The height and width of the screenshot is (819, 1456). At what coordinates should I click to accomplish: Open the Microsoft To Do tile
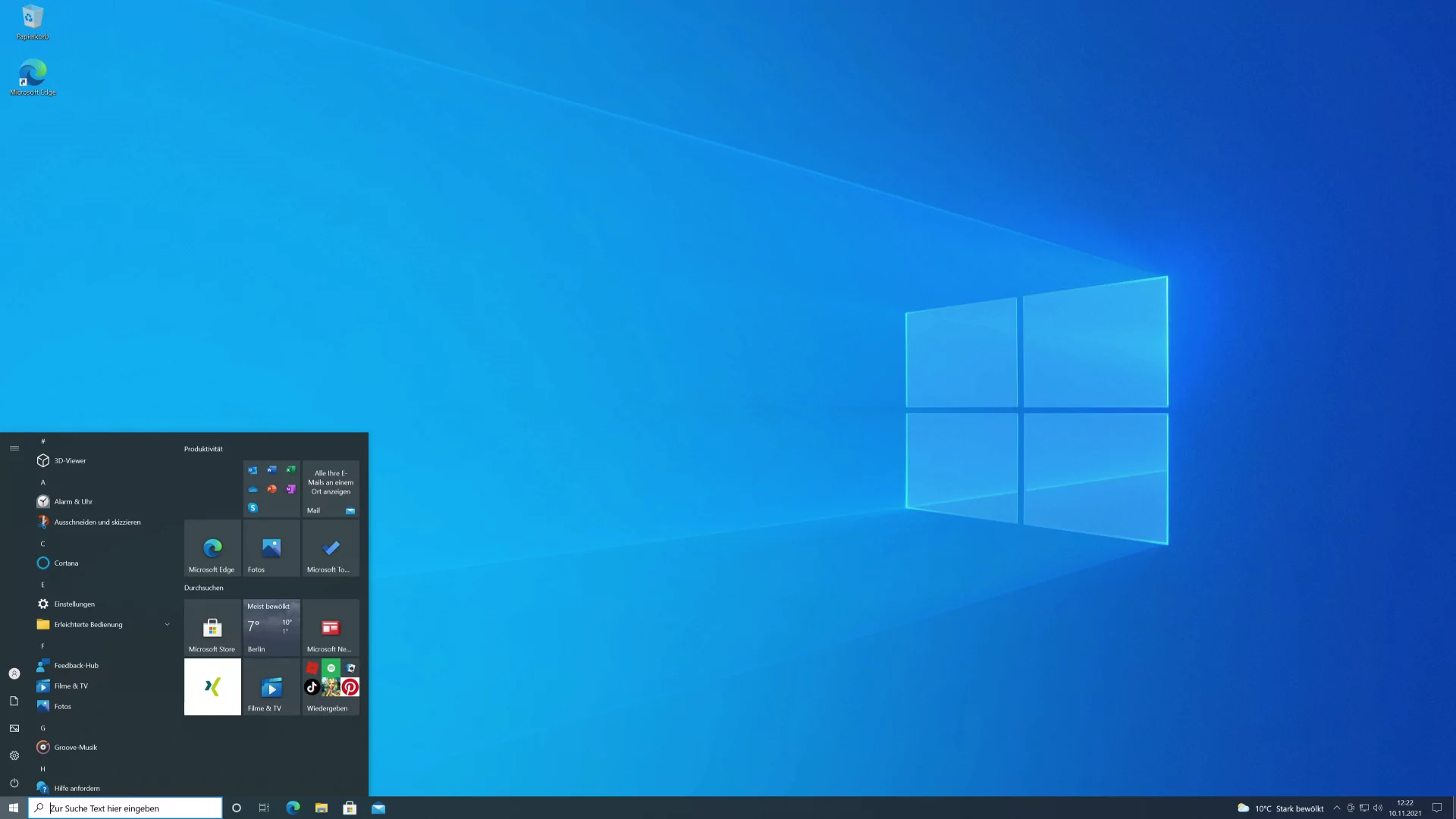click(331, 548)
